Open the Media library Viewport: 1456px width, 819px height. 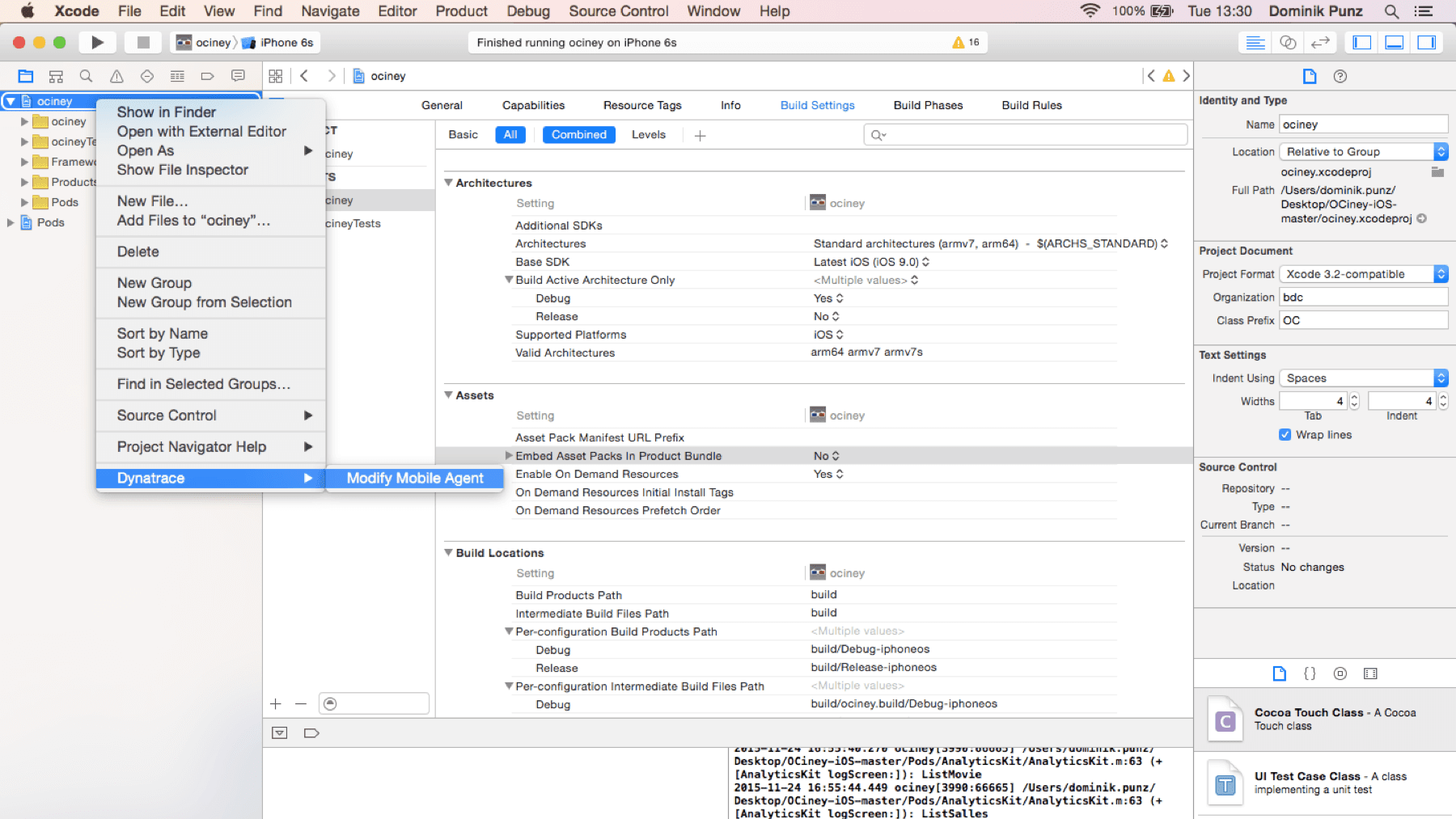1370,673
